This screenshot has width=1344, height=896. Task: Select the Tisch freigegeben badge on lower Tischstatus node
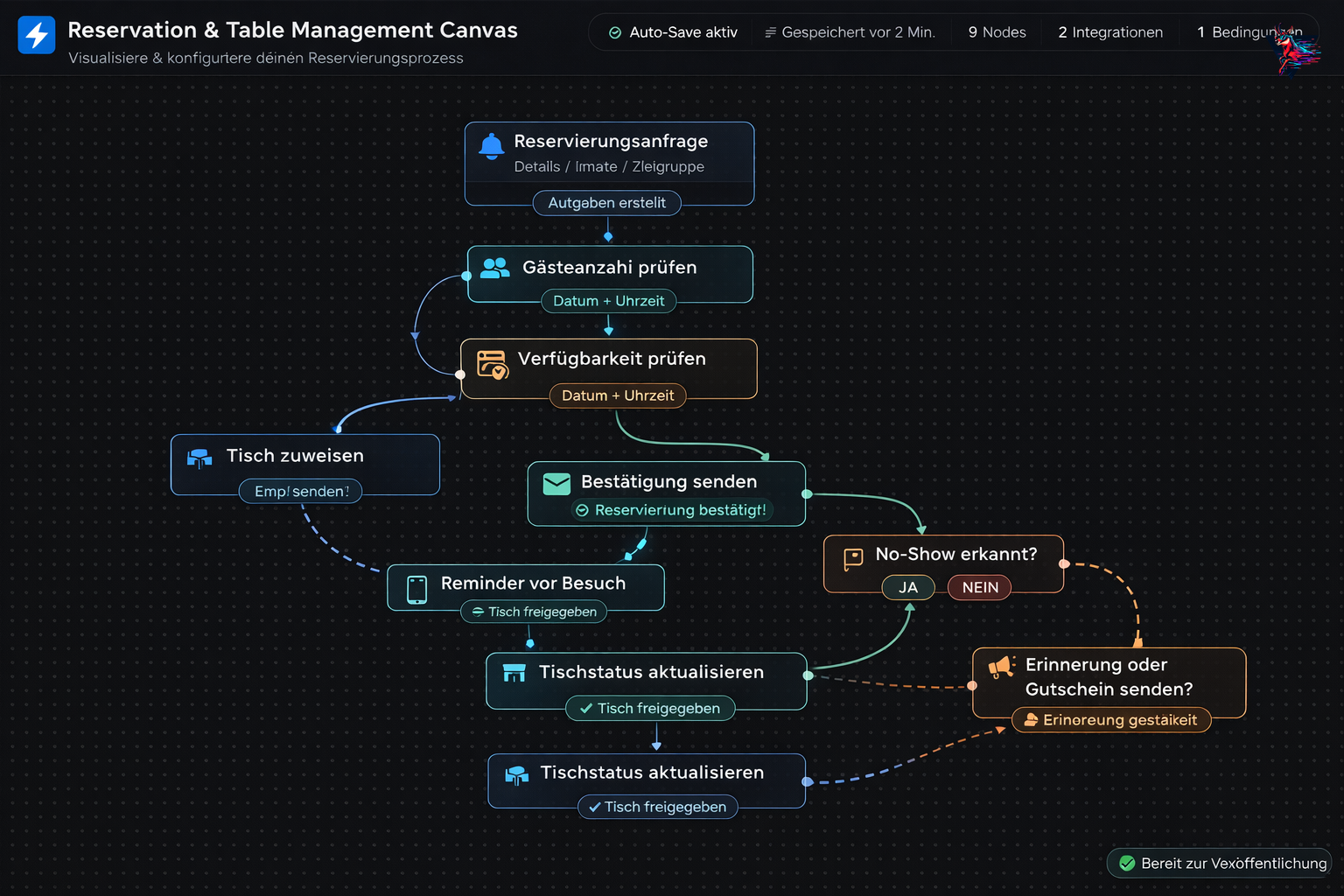tap(657, 807)
